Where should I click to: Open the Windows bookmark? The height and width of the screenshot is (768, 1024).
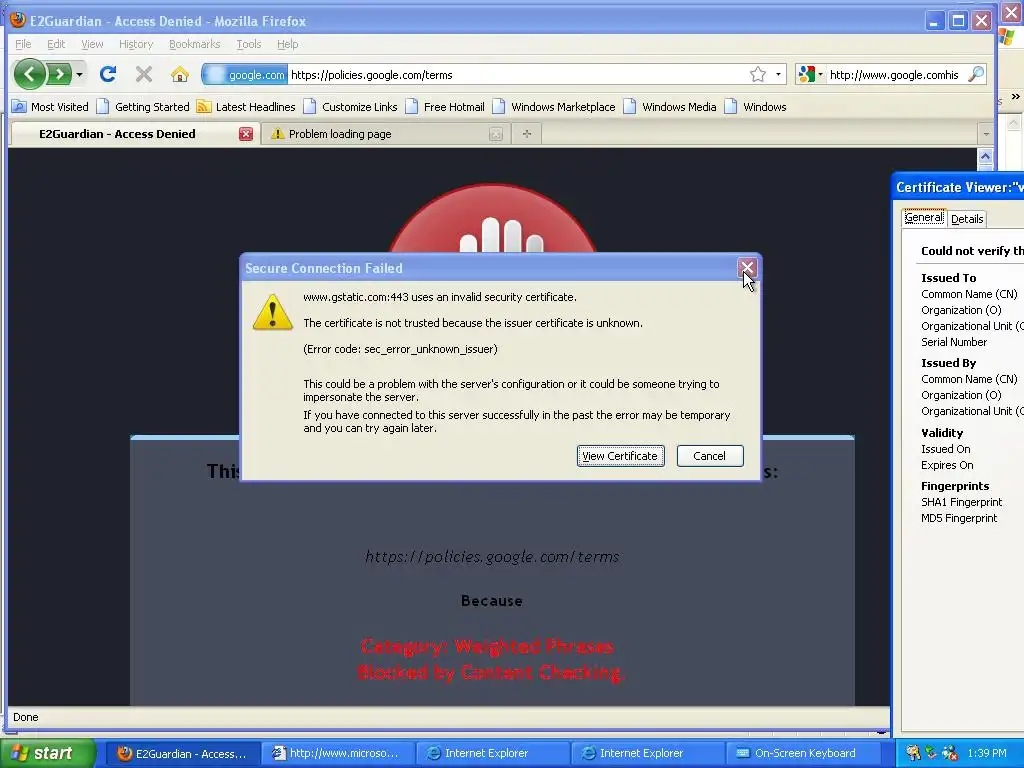click(756, 106)
